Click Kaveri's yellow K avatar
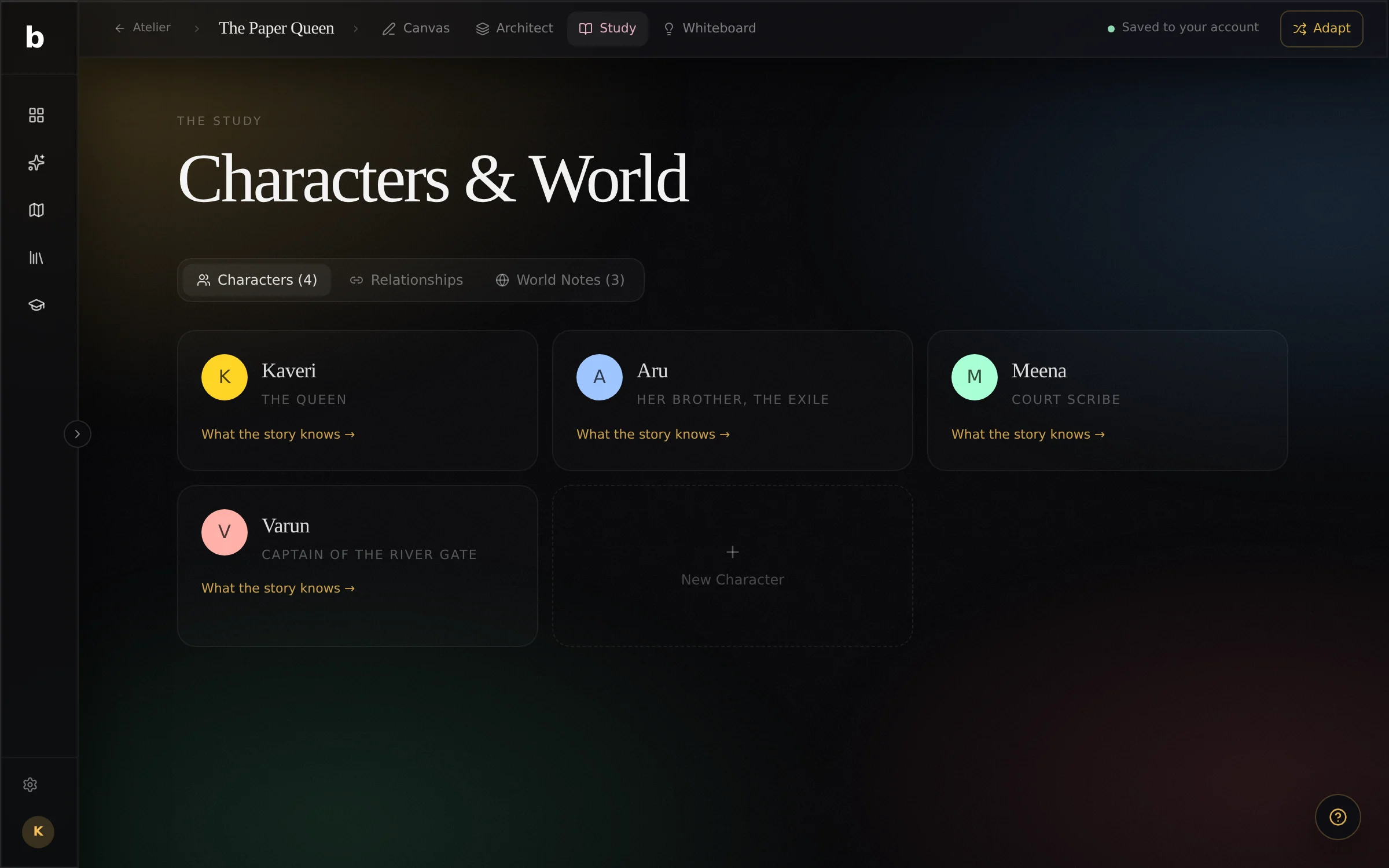Viewport: 1389px width, 868px height. (225, 377)
